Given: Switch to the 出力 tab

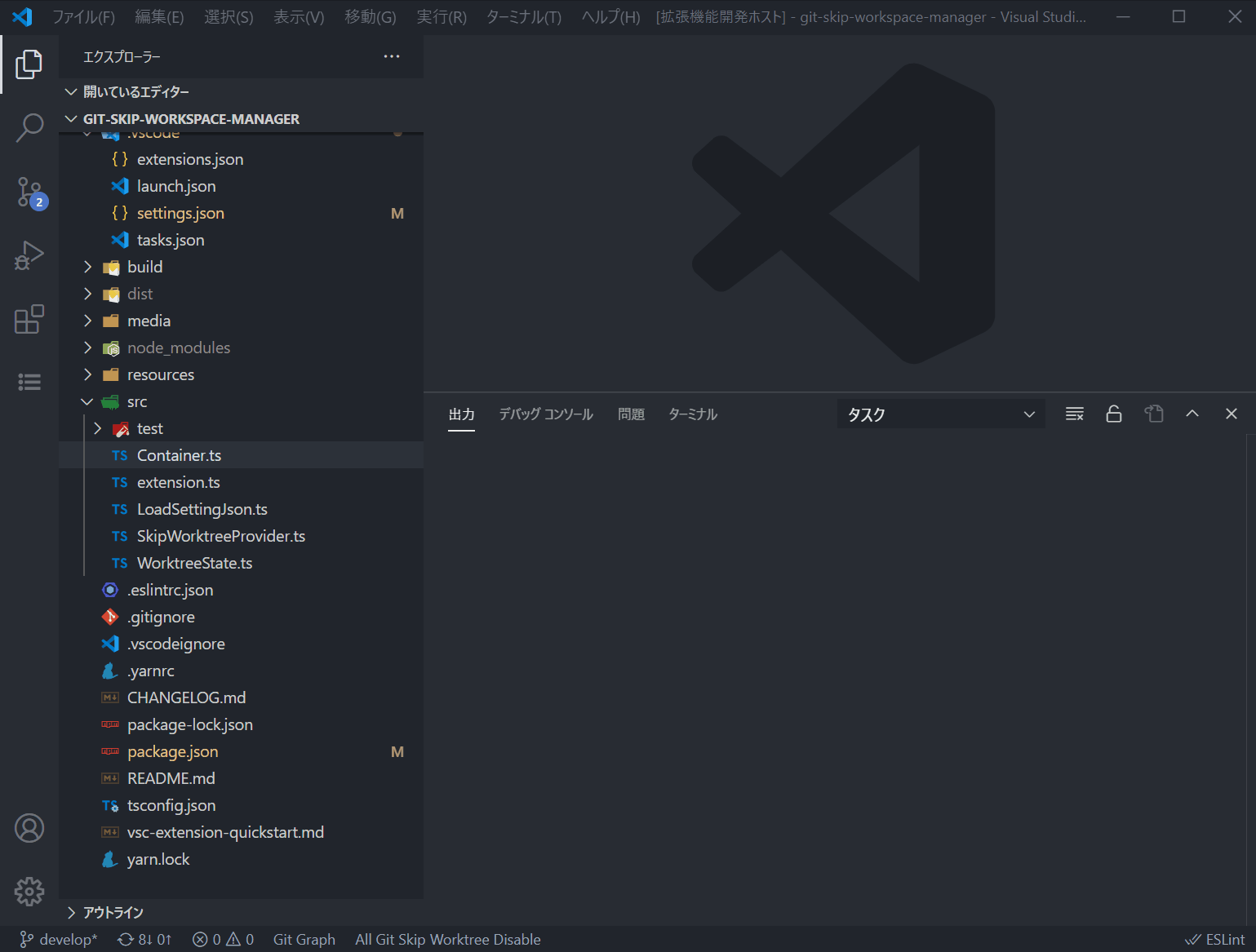Looking at the screenshot, I should (x=461, y=414).
